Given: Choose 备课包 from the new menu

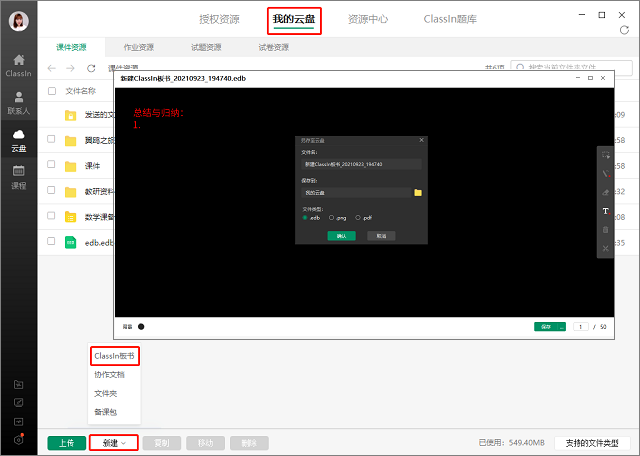Looking at the screenshot, I should [x=106, y=412].
